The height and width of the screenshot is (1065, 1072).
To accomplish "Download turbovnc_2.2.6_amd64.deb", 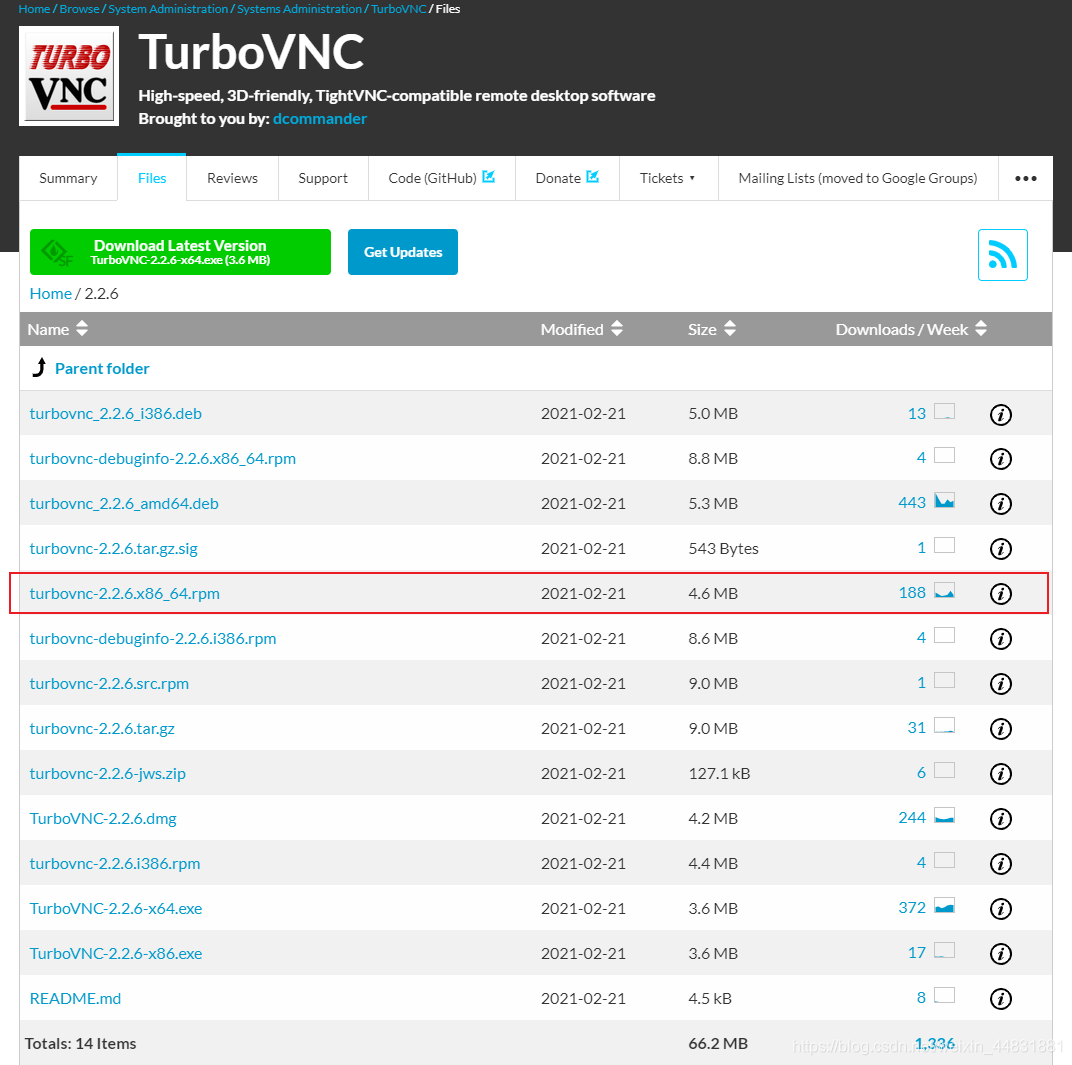I will [x=124, y=504].
